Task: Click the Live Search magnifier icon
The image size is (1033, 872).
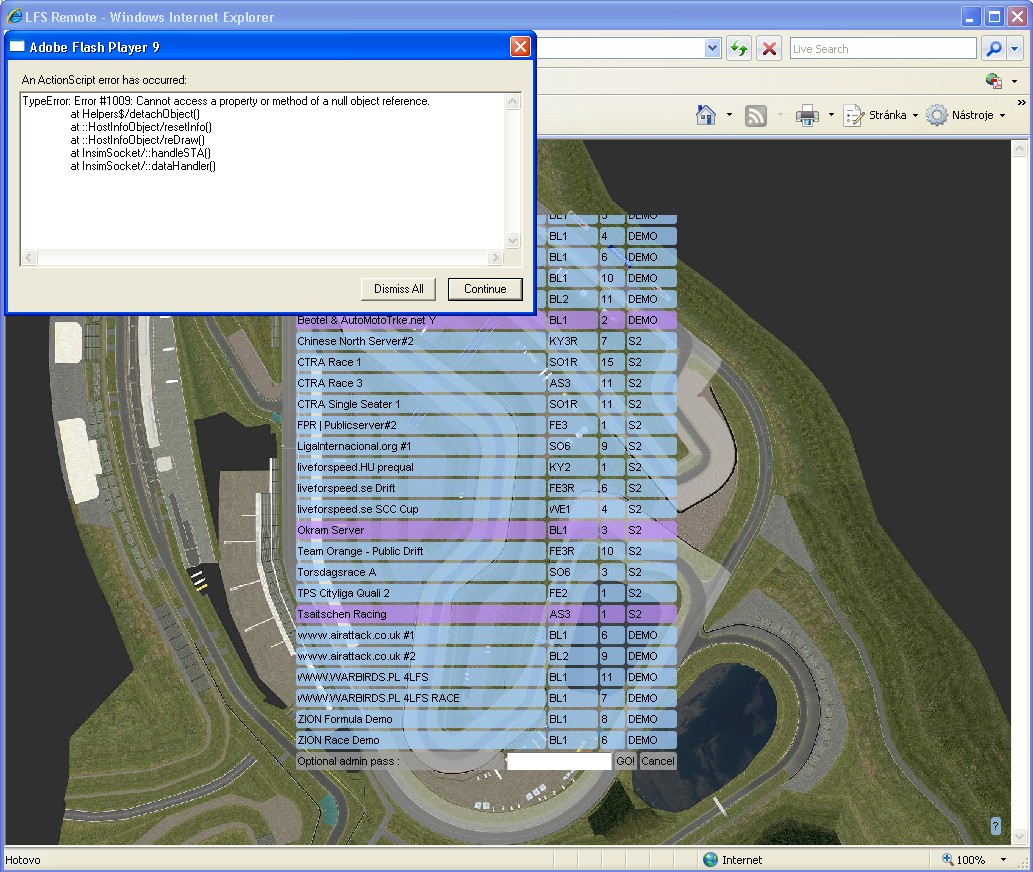Action: point(993,48)
